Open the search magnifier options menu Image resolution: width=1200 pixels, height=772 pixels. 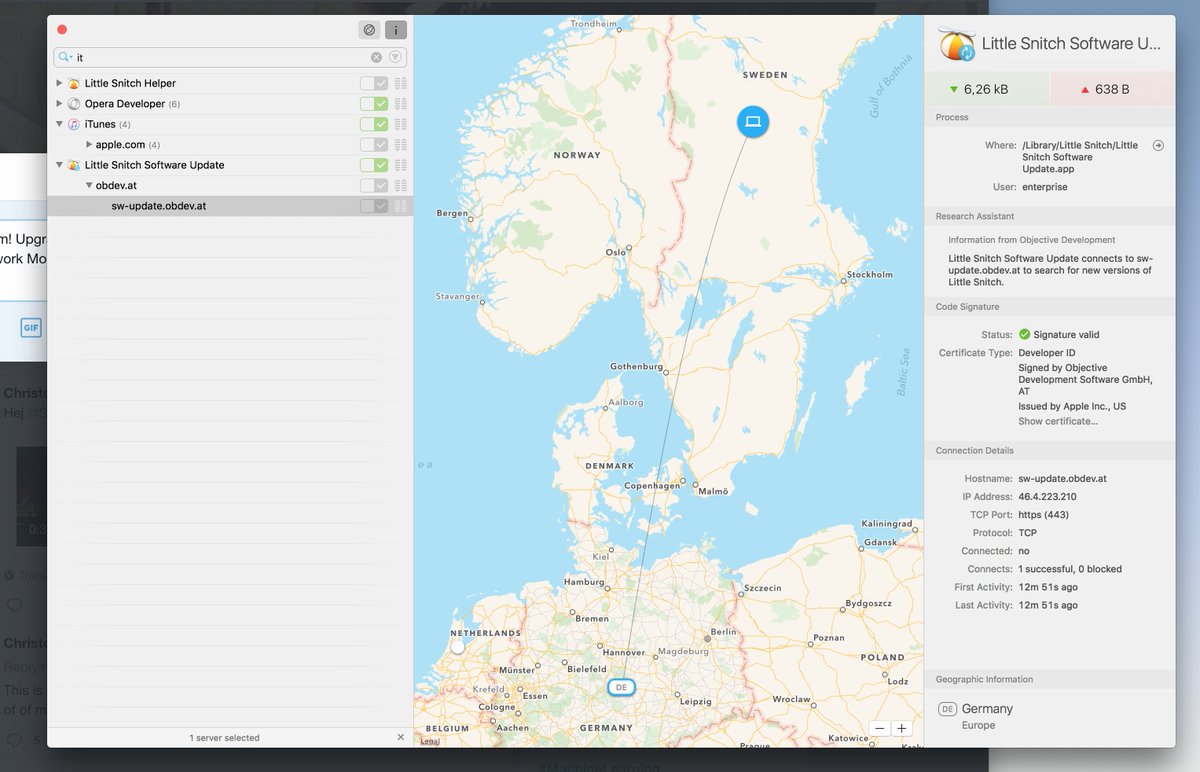tap(65, 58)
